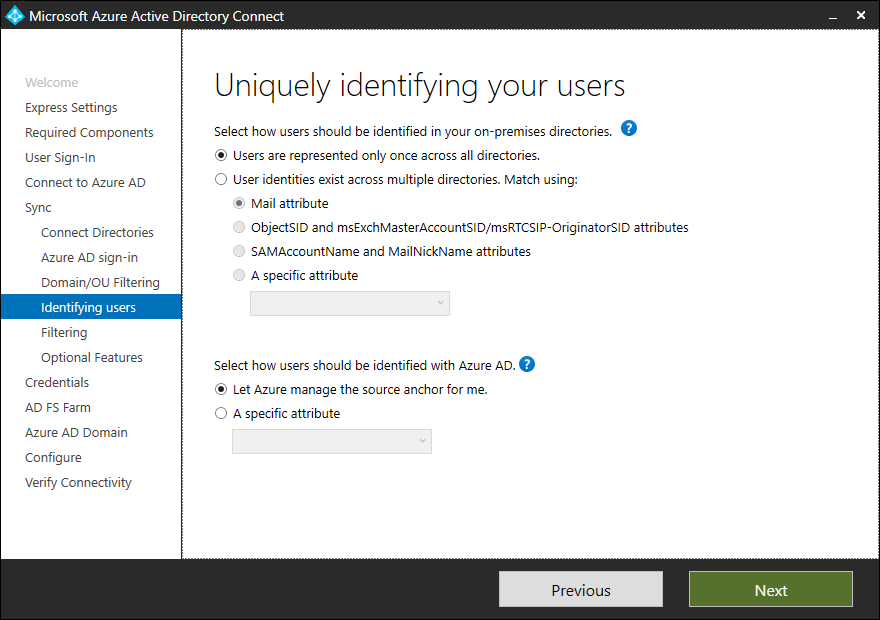Image resolution: width=880 pixels, height=620 pixels.
Task: Open the Optional Features step
Action: click(x=91, y=358)
